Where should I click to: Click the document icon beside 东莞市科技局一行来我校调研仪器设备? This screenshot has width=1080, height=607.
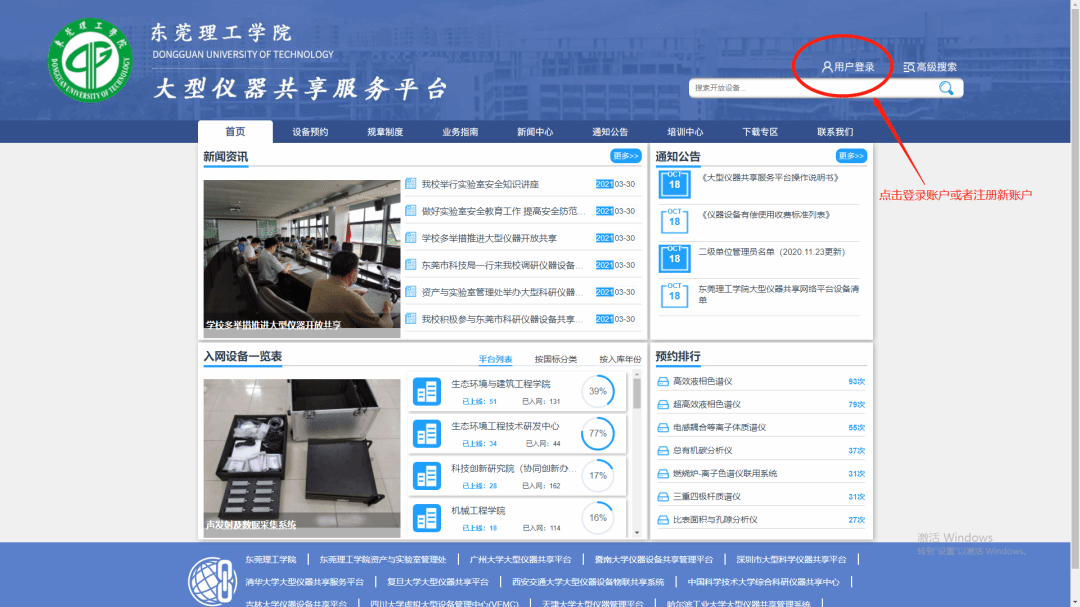pos(411,265)
